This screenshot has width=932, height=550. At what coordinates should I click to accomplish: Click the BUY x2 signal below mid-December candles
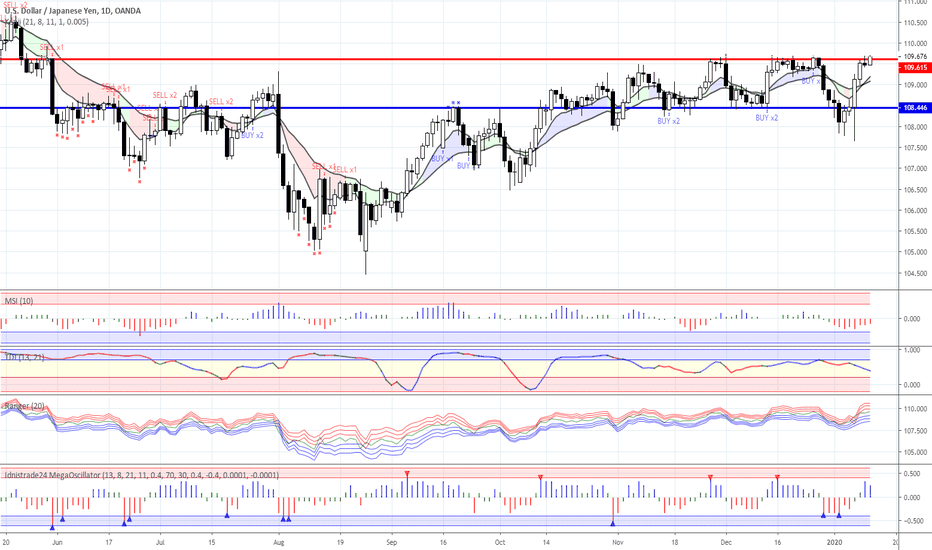pos(767,118)
